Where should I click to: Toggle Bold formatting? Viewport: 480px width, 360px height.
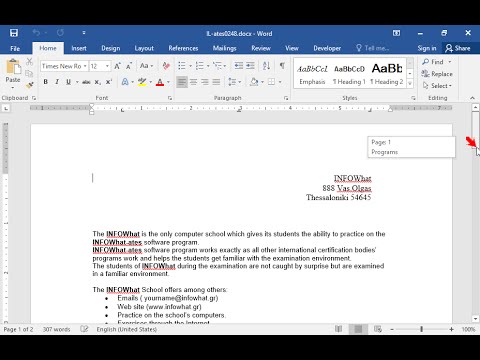click(46, 82)
